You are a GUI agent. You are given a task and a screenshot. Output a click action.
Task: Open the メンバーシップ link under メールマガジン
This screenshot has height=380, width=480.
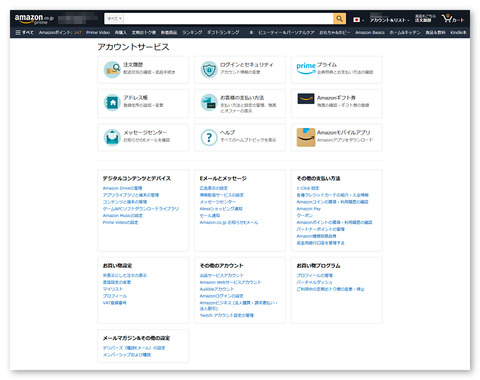(x=127, y=355)
